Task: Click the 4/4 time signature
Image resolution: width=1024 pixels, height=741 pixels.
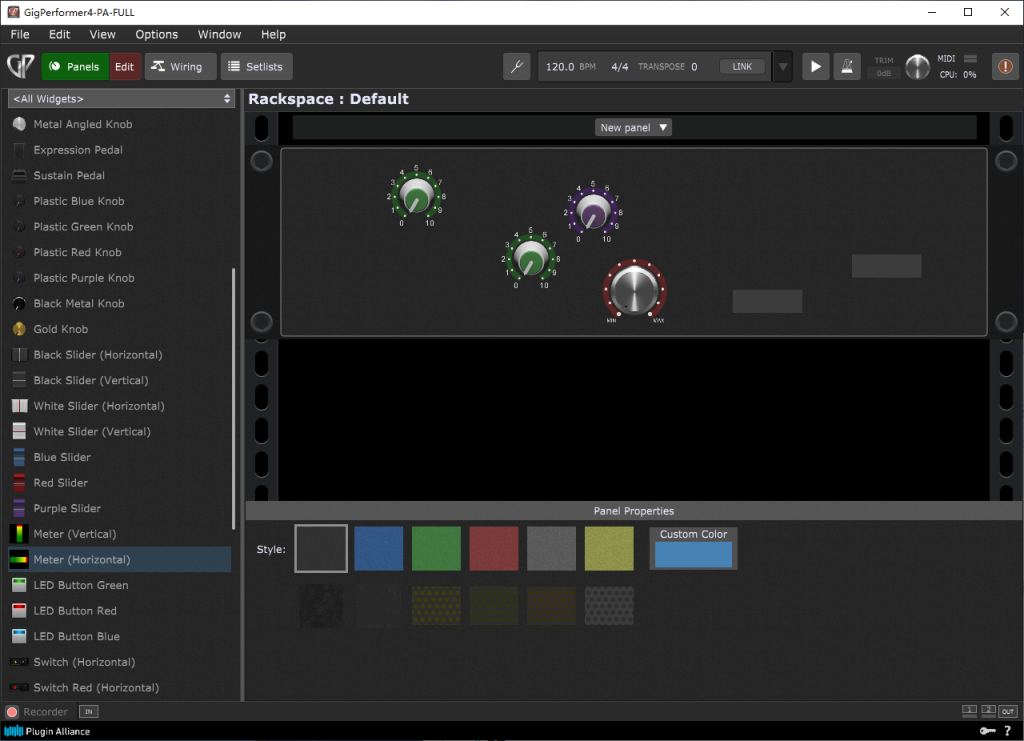Action: tap(619, 67)
